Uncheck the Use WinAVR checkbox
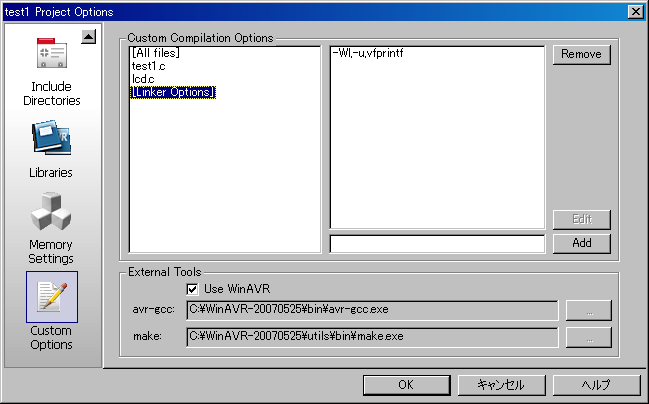Viewport: 649px width, 404px height. point(193,289)
